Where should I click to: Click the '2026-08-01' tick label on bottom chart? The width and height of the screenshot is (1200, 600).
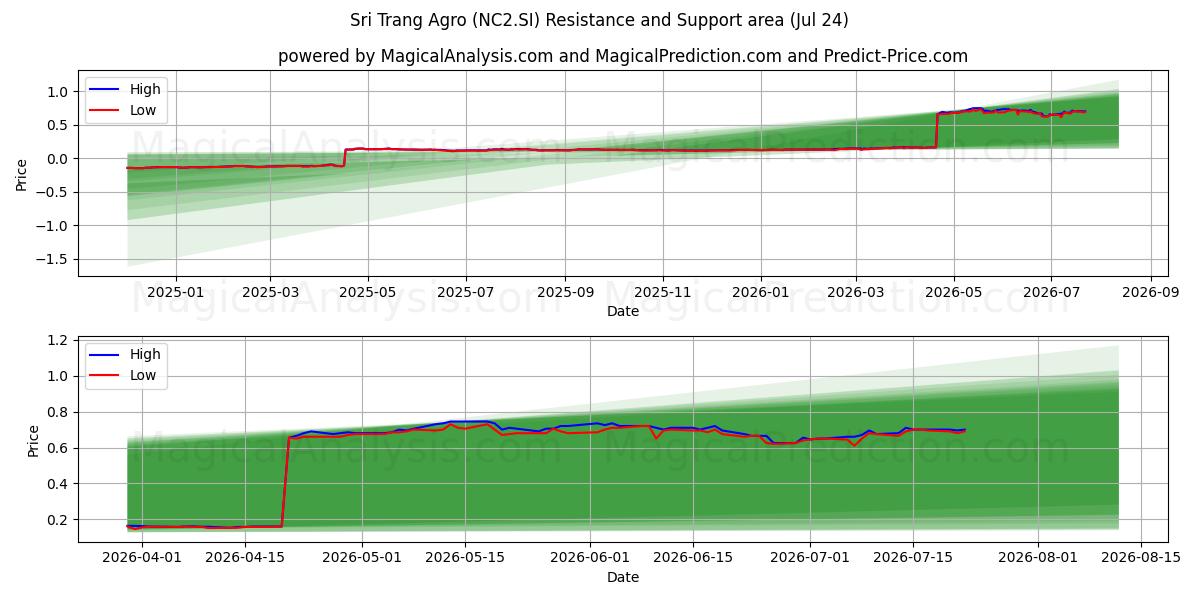1039,557
